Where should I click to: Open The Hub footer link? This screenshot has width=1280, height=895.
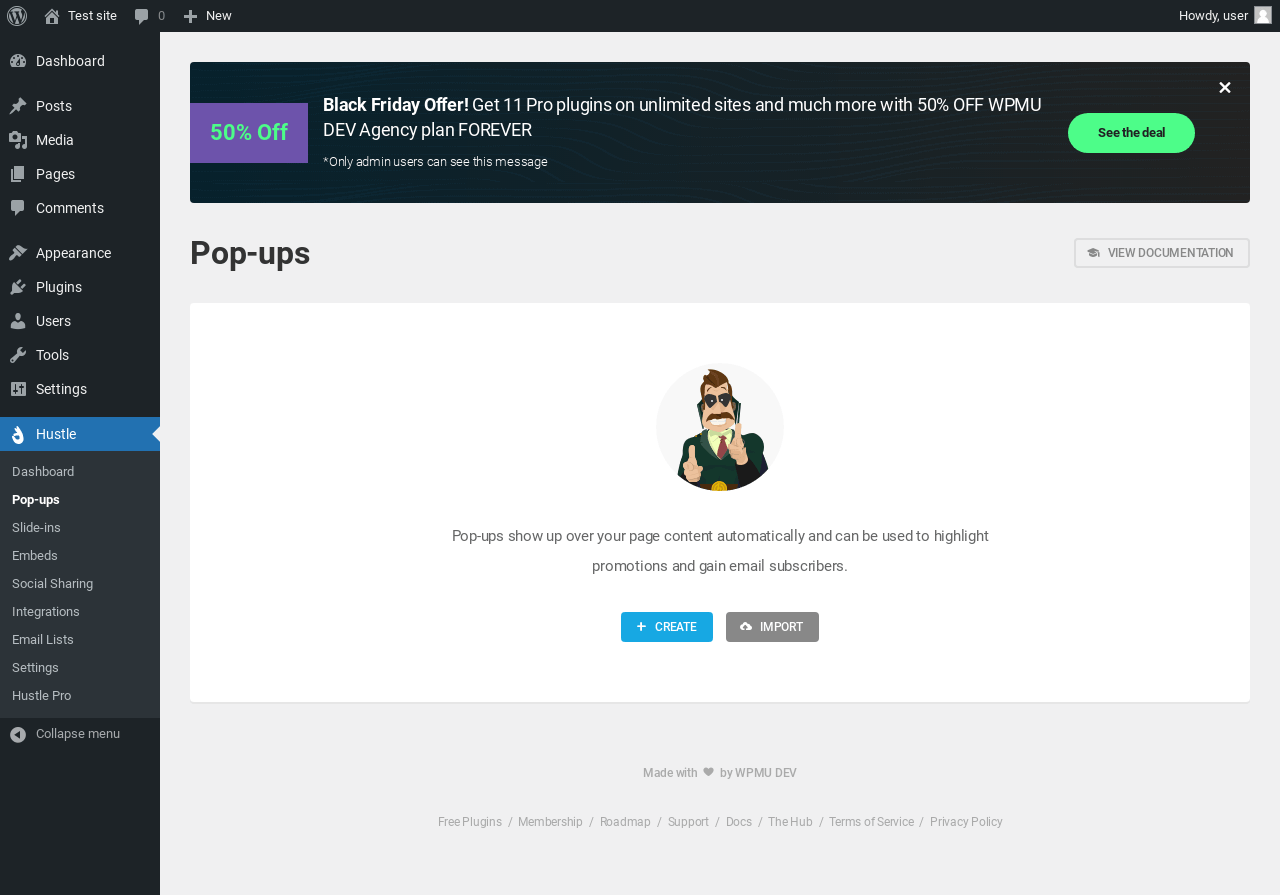pos(790,822)
